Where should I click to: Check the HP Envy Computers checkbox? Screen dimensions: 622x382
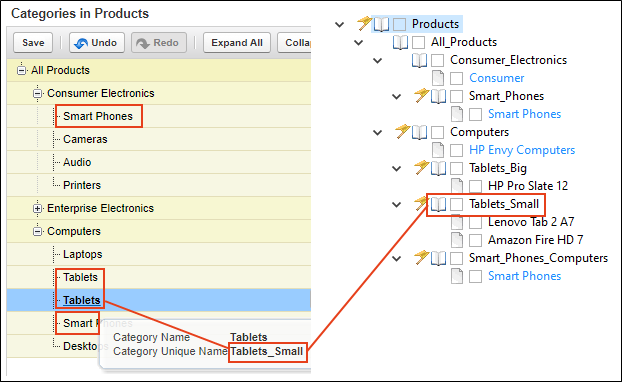457,150
